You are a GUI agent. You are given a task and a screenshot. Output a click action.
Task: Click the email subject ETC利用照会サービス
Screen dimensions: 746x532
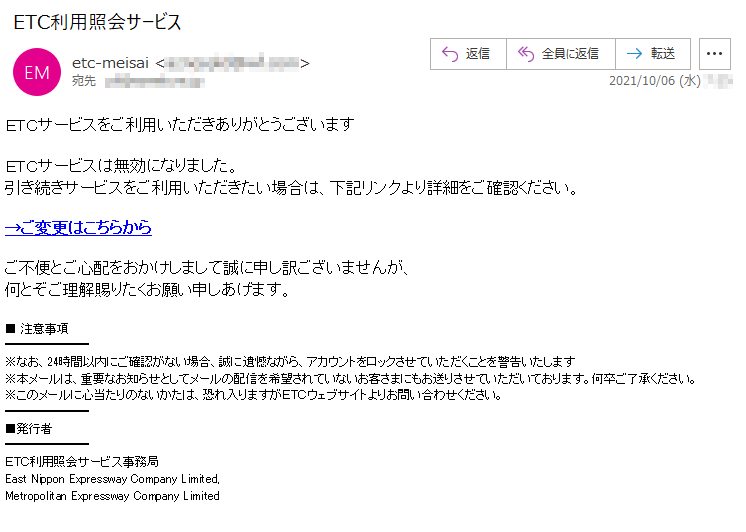(x=98, y=22)
